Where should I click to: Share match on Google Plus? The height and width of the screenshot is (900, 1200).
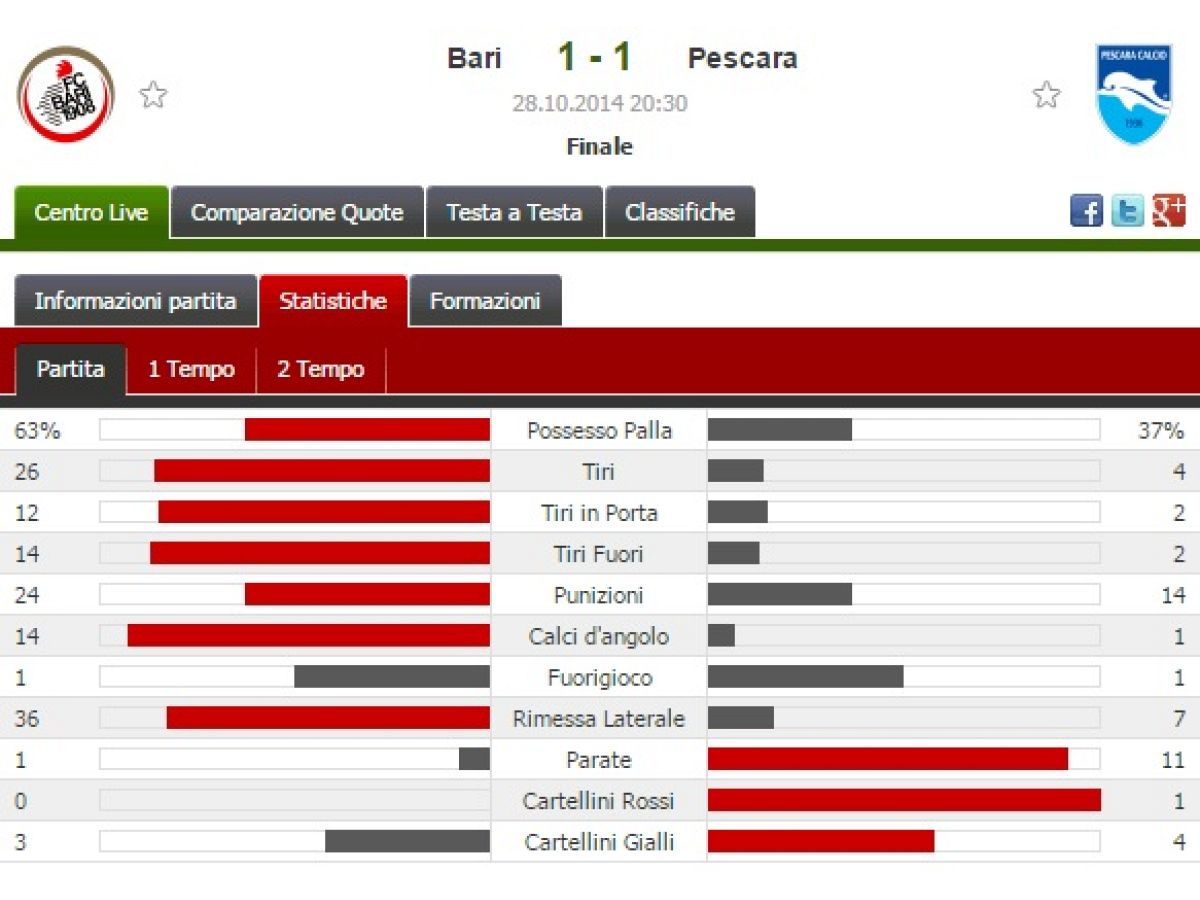(1168, 211)
